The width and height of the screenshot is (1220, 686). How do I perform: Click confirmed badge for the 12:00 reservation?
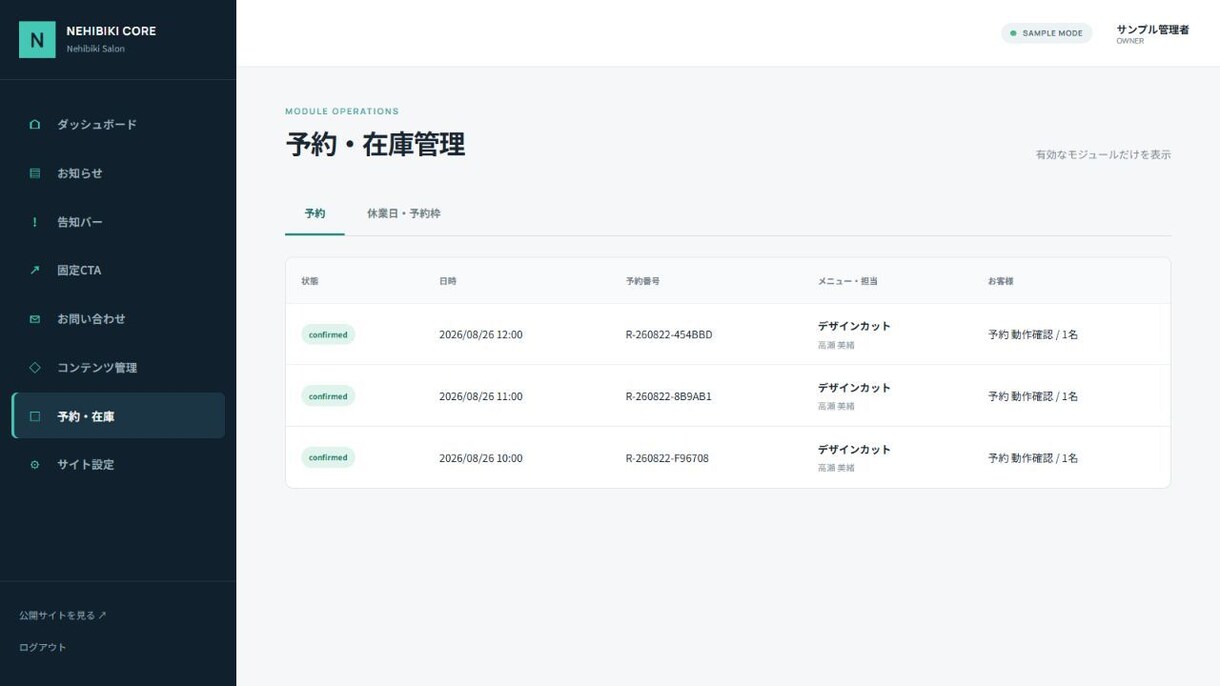click(328, 335)
